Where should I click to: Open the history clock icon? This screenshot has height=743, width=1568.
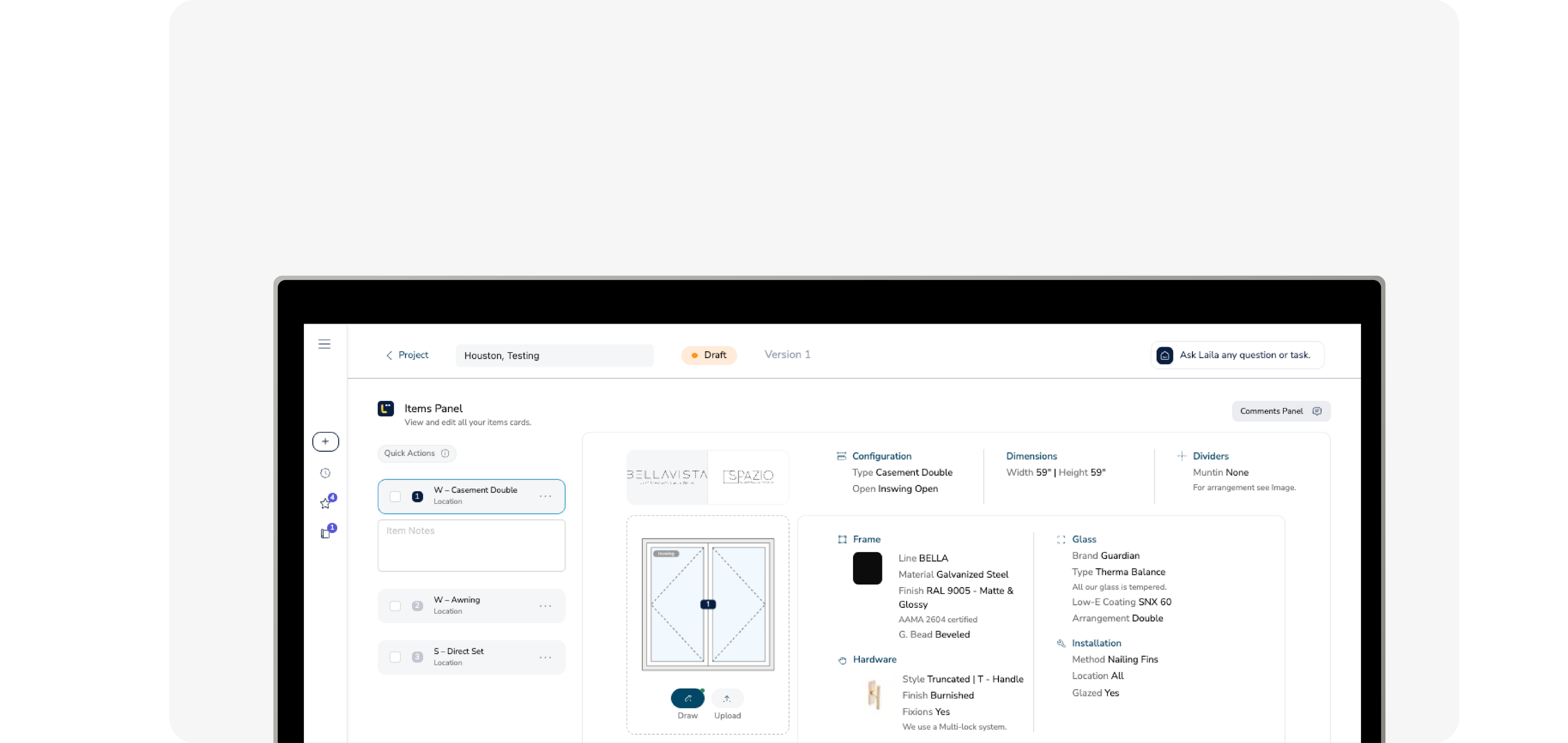coord(326,473)
